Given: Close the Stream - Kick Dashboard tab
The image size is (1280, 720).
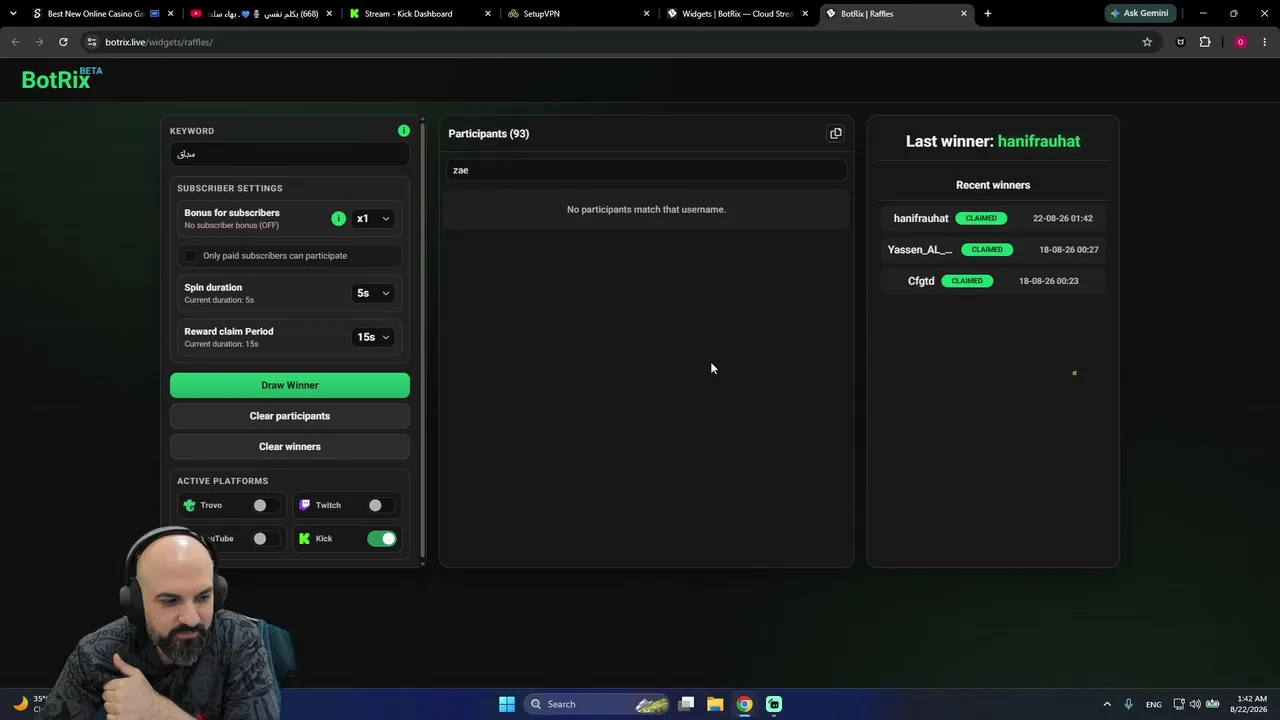Looking at the screenshot, I should pyautogui.click(x=488, y=14).
